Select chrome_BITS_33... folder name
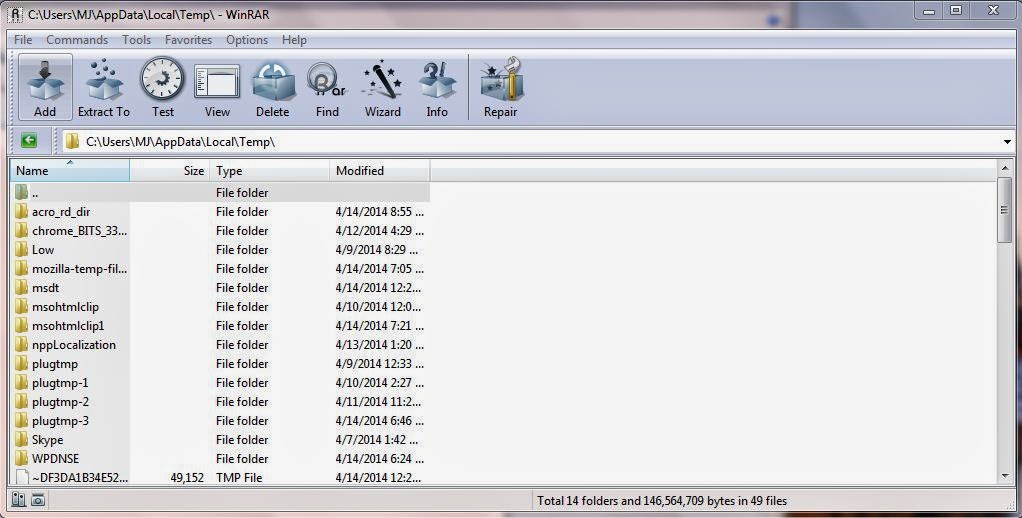 pos(80,231)
